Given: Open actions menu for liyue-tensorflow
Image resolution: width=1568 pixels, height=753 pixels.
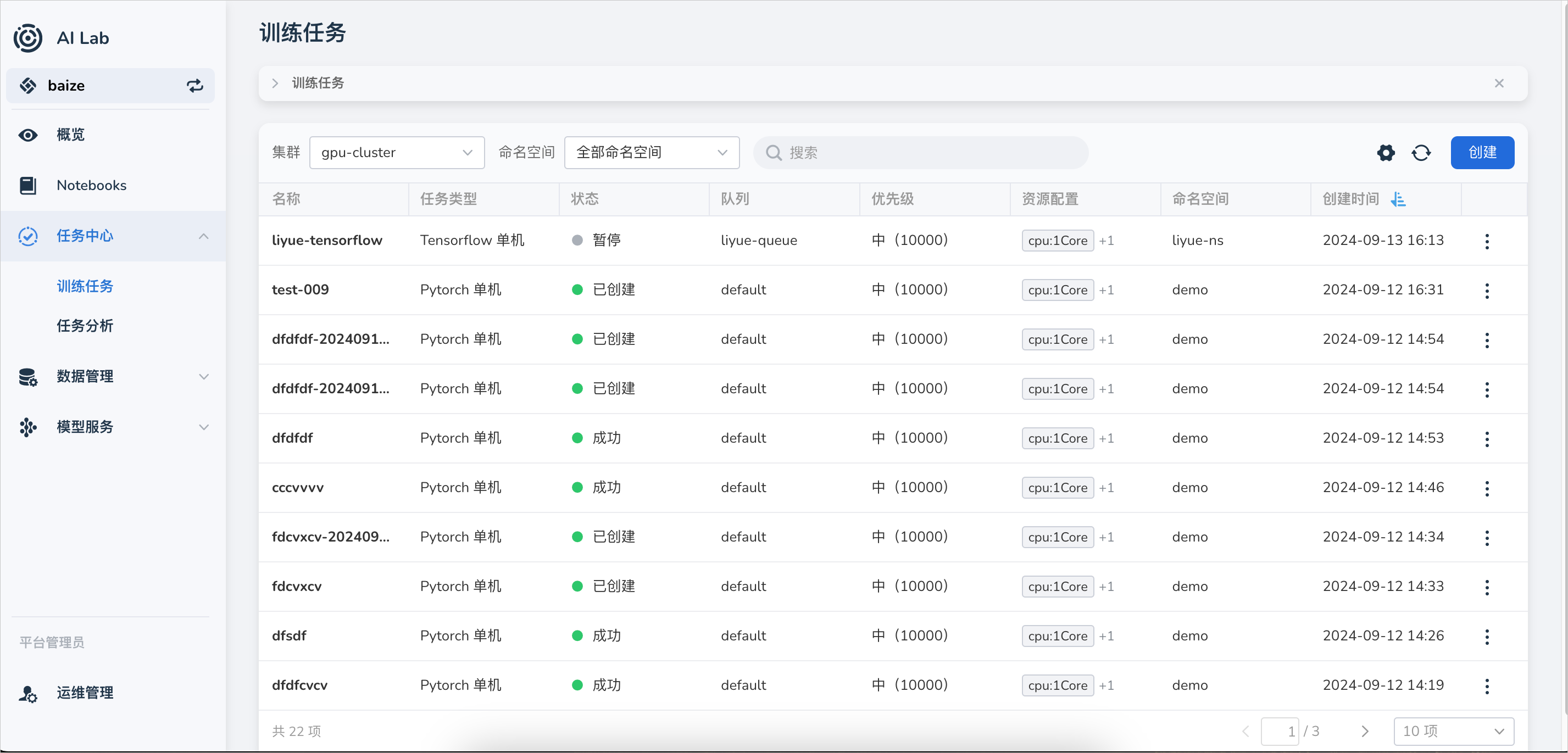Looking at the screenshot, I should click(x=1487, y=241).
